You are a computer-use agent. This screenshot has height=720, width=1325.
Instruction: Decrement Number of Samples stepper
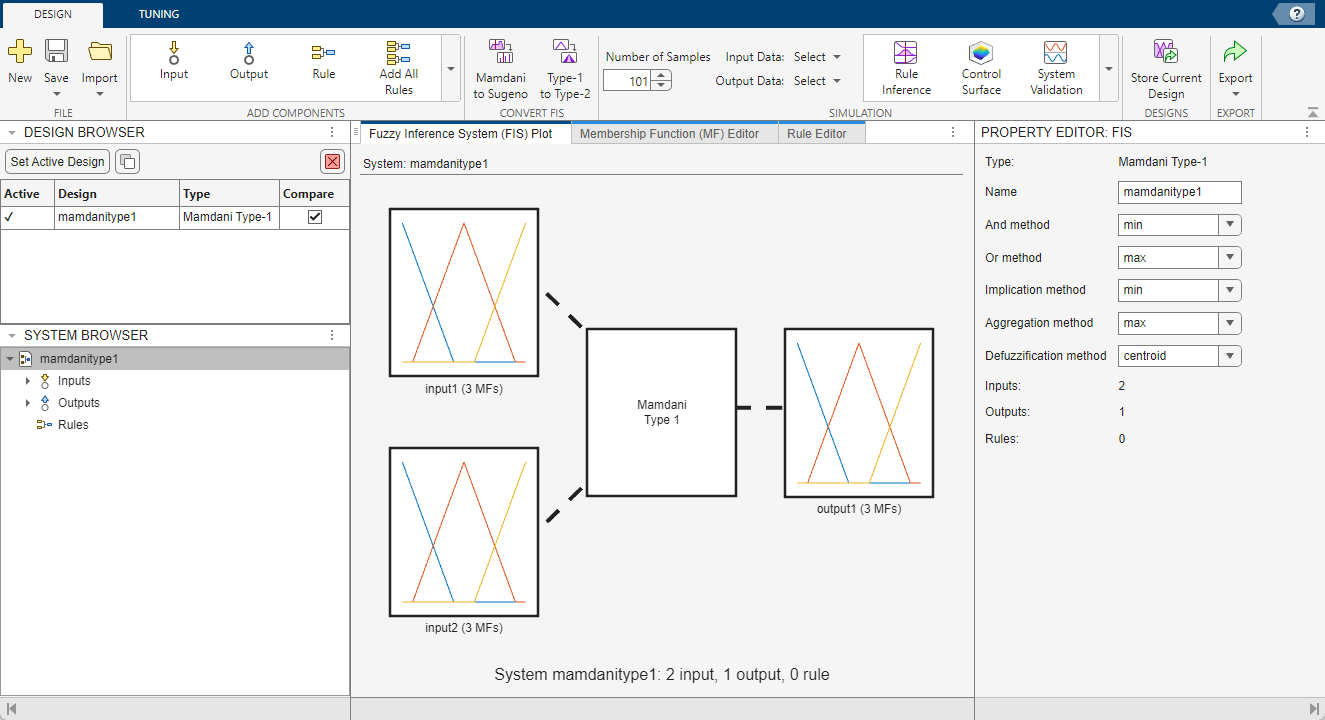pyautogui.click(x=661, y=87)
